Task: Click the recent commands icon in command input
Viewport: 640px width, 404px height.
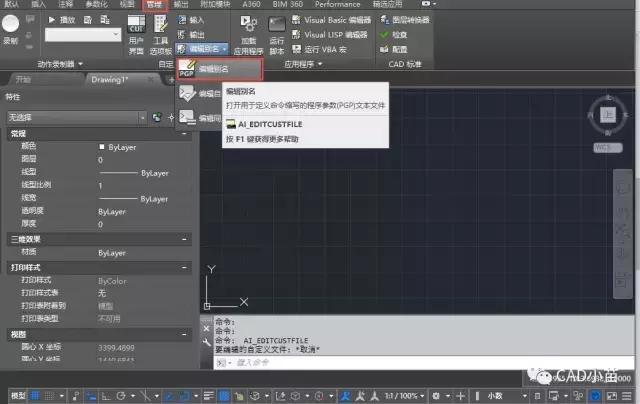Action: (x=223, y=362)
